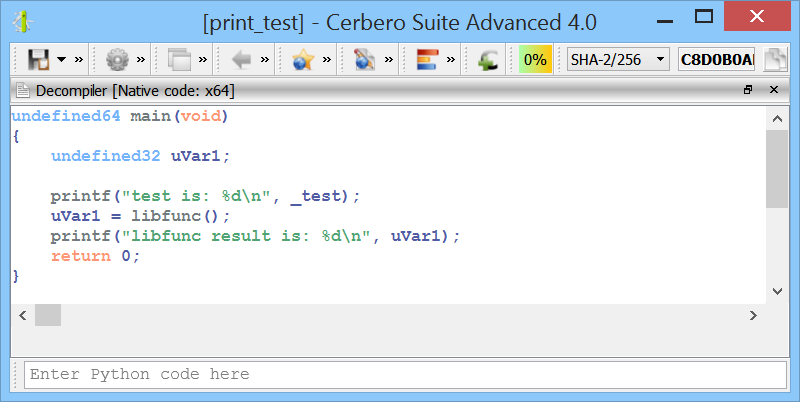Viewport: 800px width, 402px height.
Task: Click the colored bars layout icon
Action: (428, 60)
